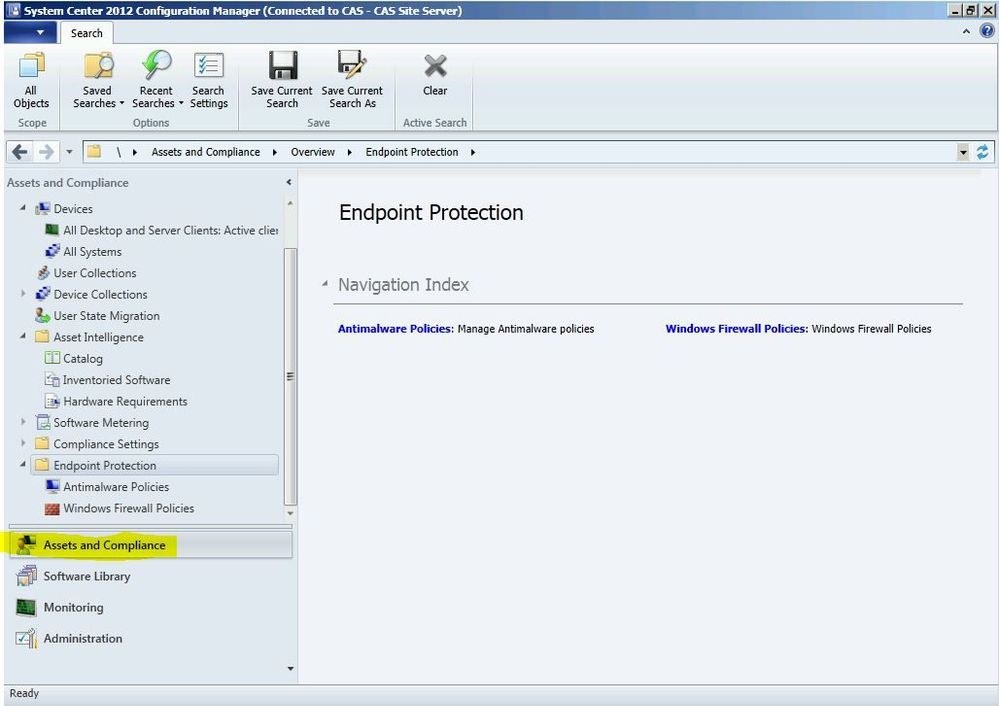
Task: Open the navigation history dropdown arrow
Action: coord(69,152)
